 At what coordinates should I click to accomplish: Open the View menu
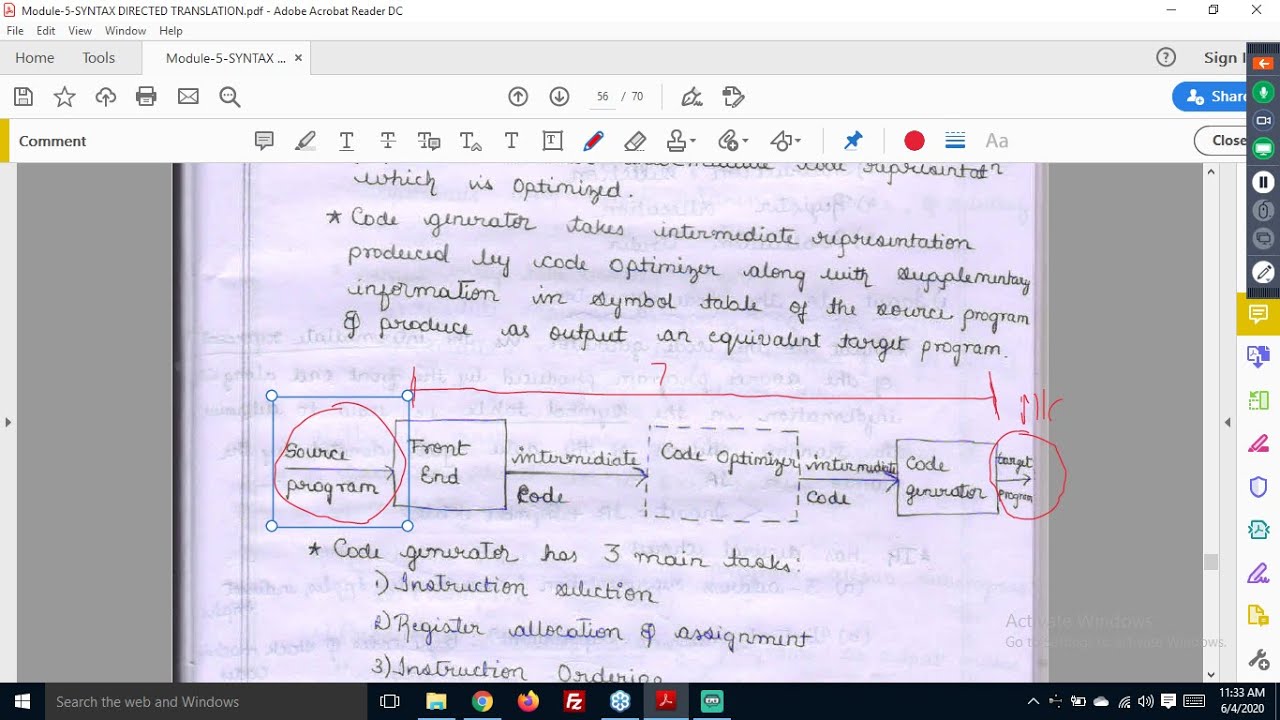(x=80, y=31)
